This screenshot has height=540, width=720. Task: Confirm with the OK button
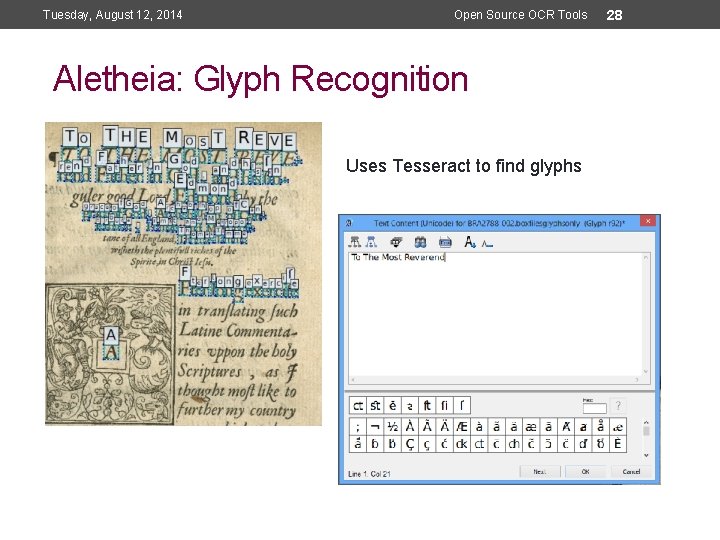click(585, 472)
